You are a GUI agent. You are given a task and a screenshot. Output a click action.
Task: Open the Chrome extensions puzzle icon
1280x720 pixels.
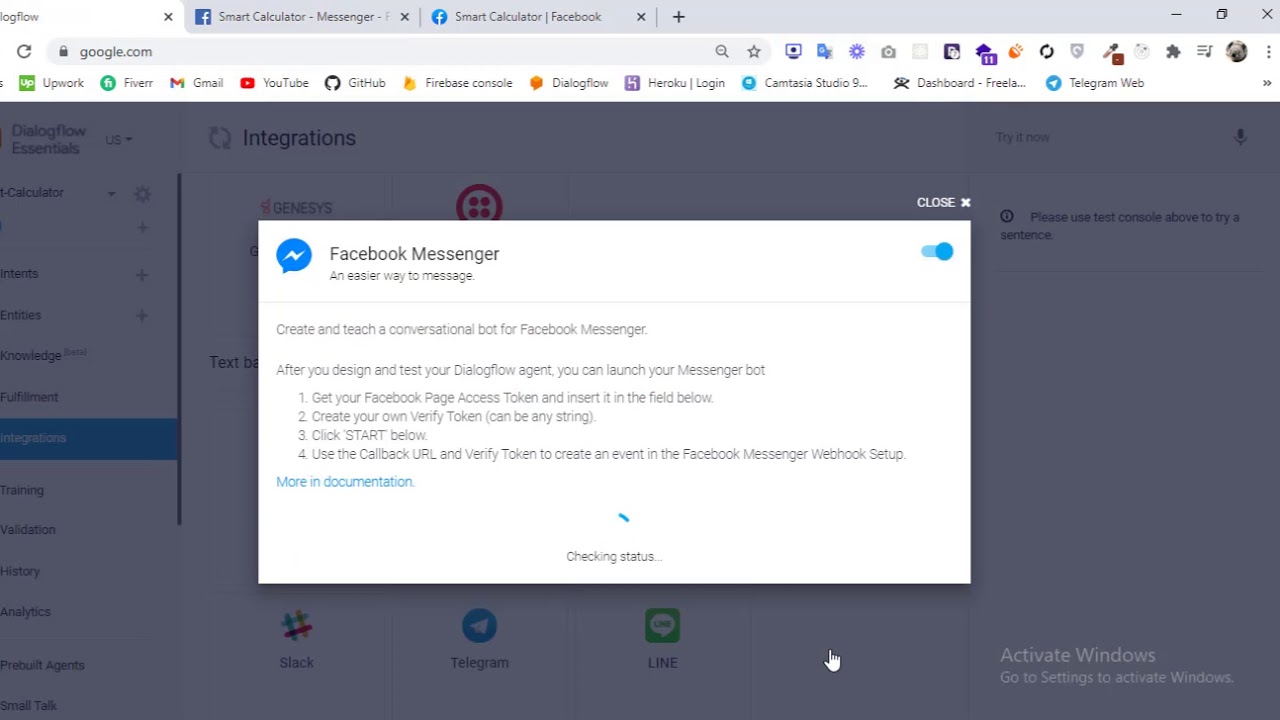click(1174, 52)
